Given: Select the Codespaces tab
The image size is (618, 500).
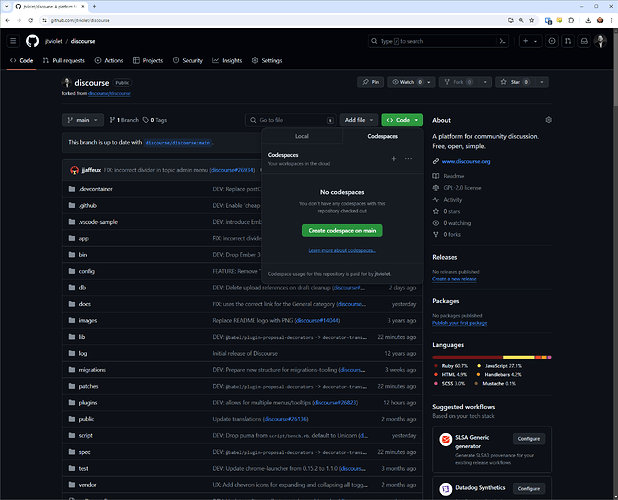Looking at the screenshot, I should point(383,136).
